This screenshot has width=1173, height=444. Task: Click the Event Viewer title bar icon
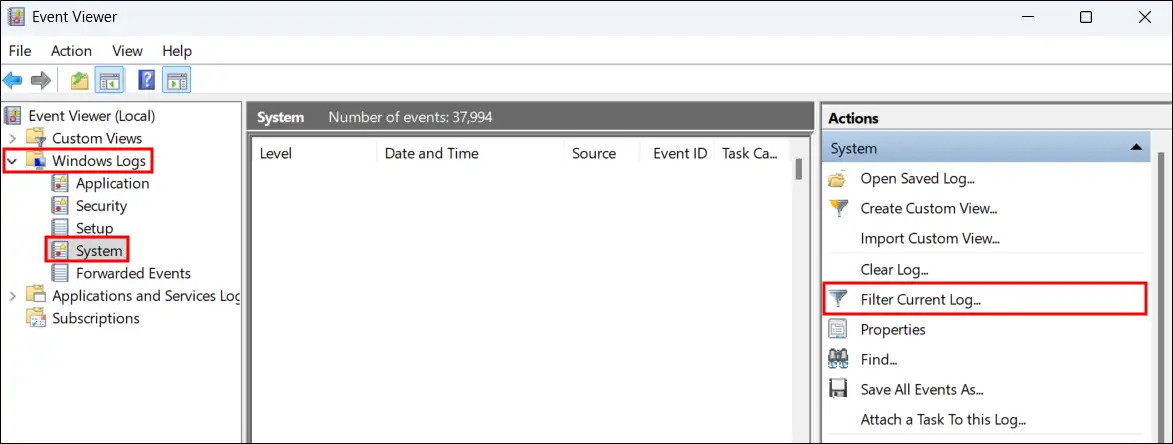16,16
